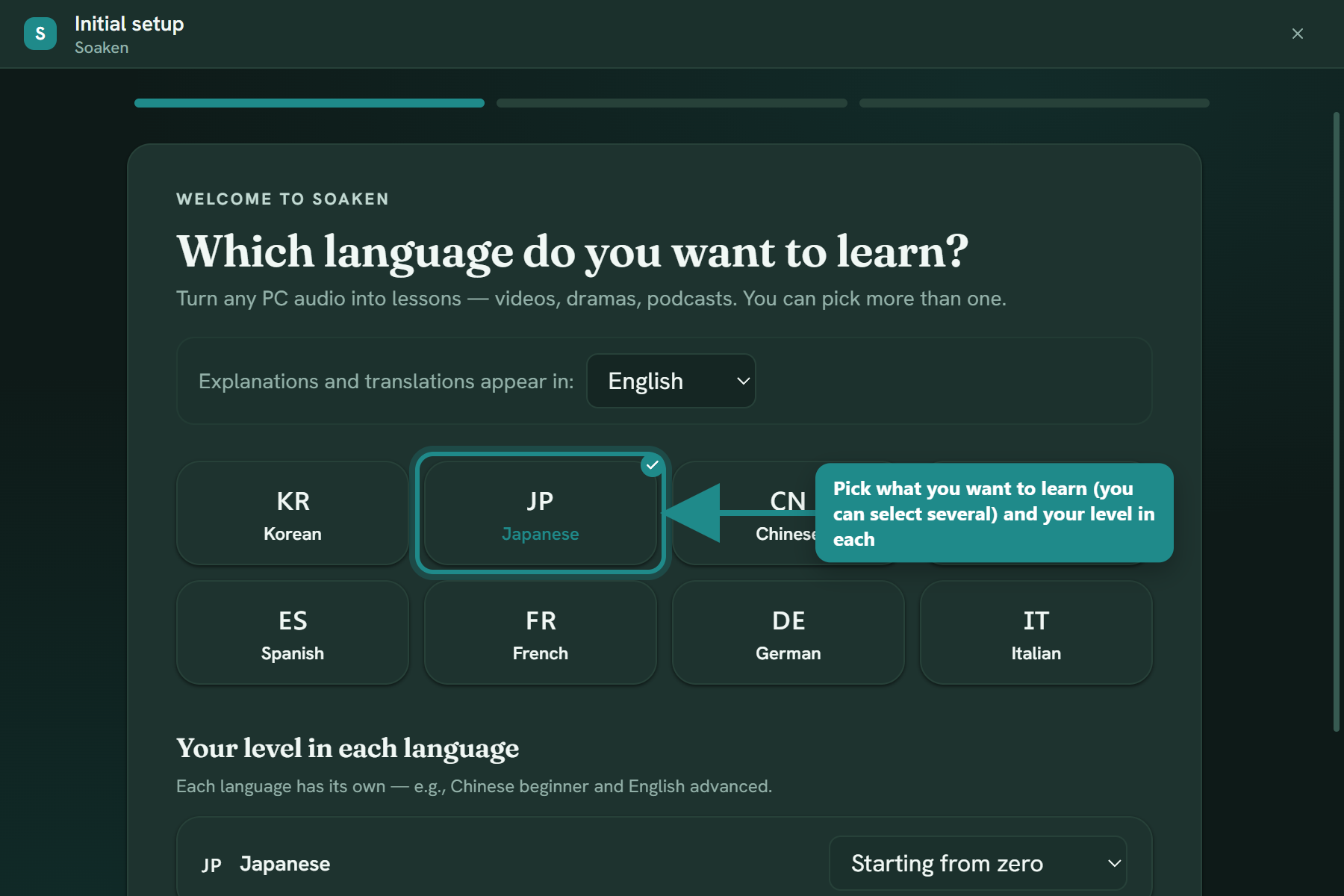1344x896 pixels.
Task: Select the German language card
Action: pos(788,633)
